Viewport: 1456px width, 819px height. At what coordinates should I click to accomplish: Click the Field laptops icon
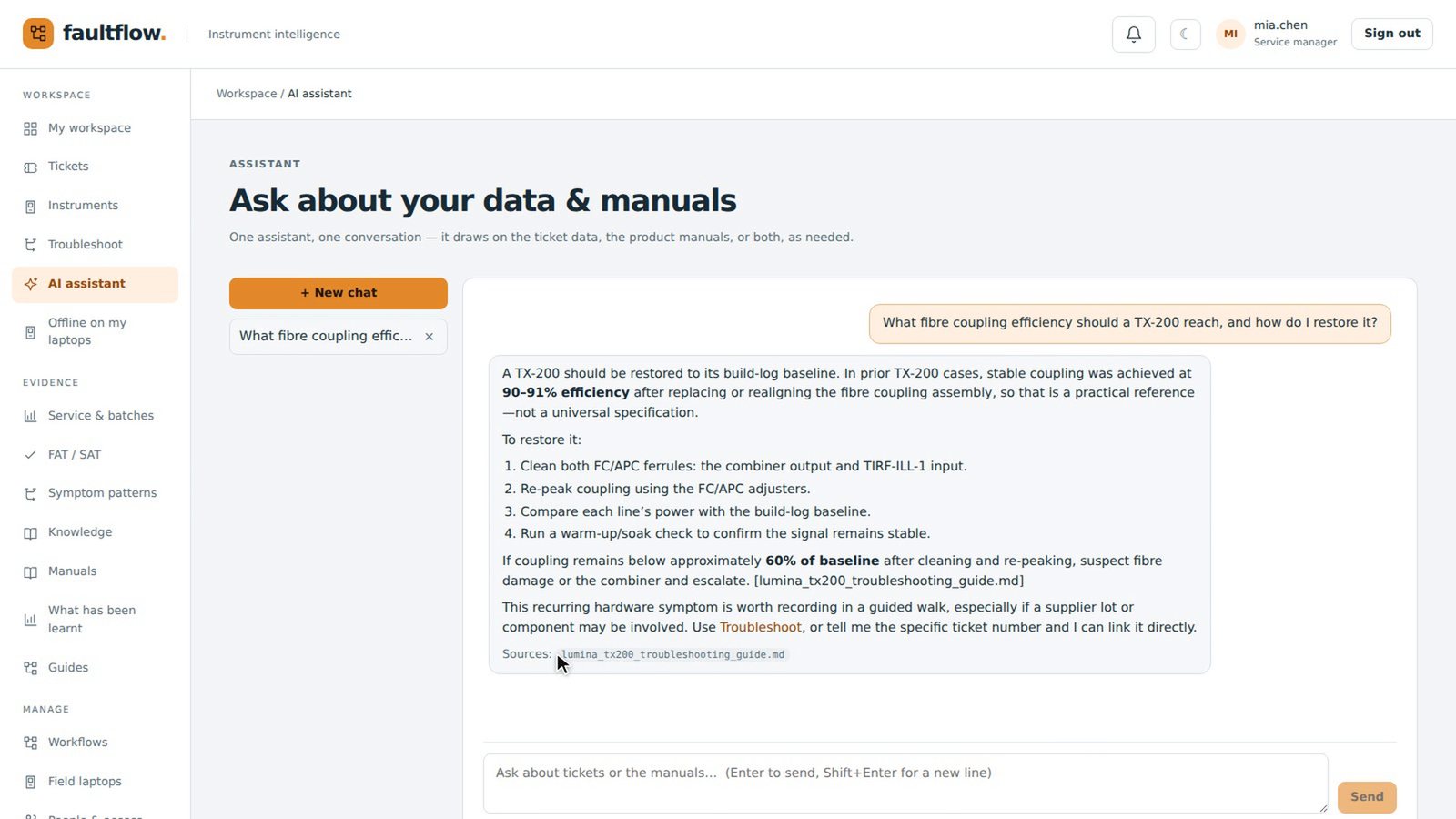(31, 782)
